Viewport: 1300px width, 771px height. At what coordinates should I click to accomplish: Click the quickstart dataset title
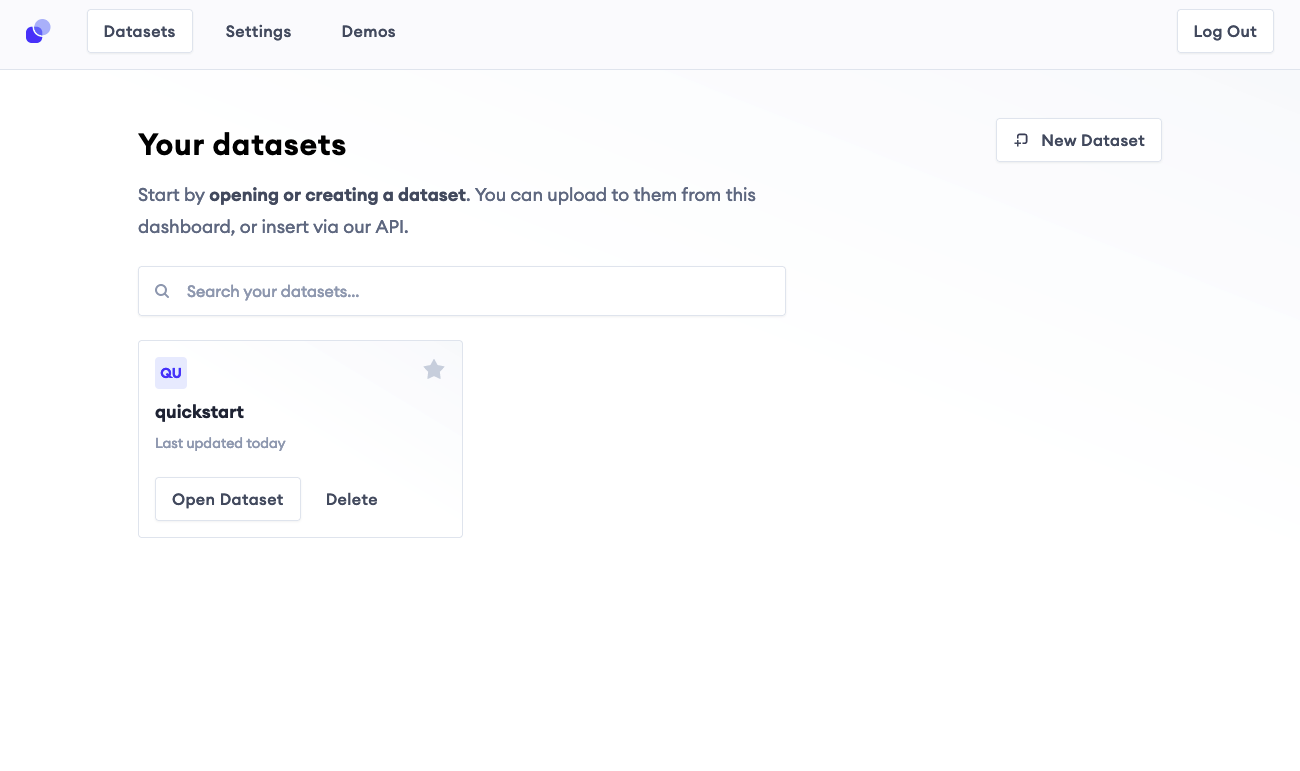click(199, 412)
